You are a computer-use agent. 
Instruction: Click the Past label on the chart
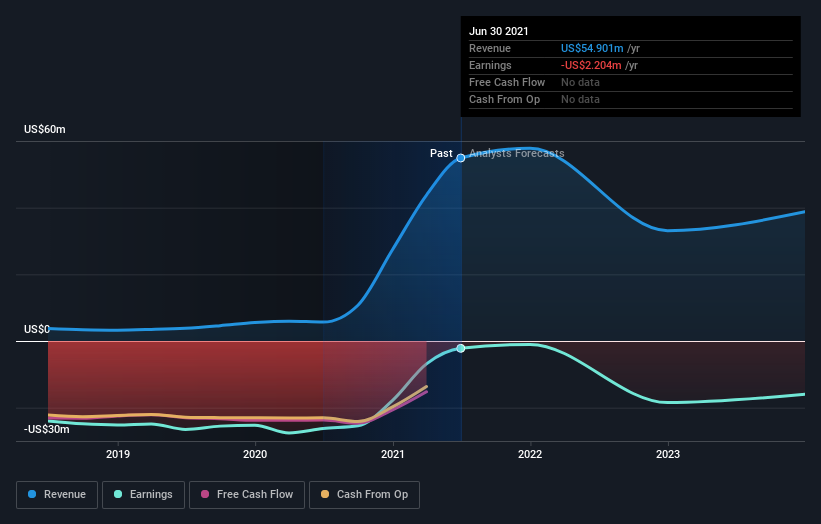441,153
